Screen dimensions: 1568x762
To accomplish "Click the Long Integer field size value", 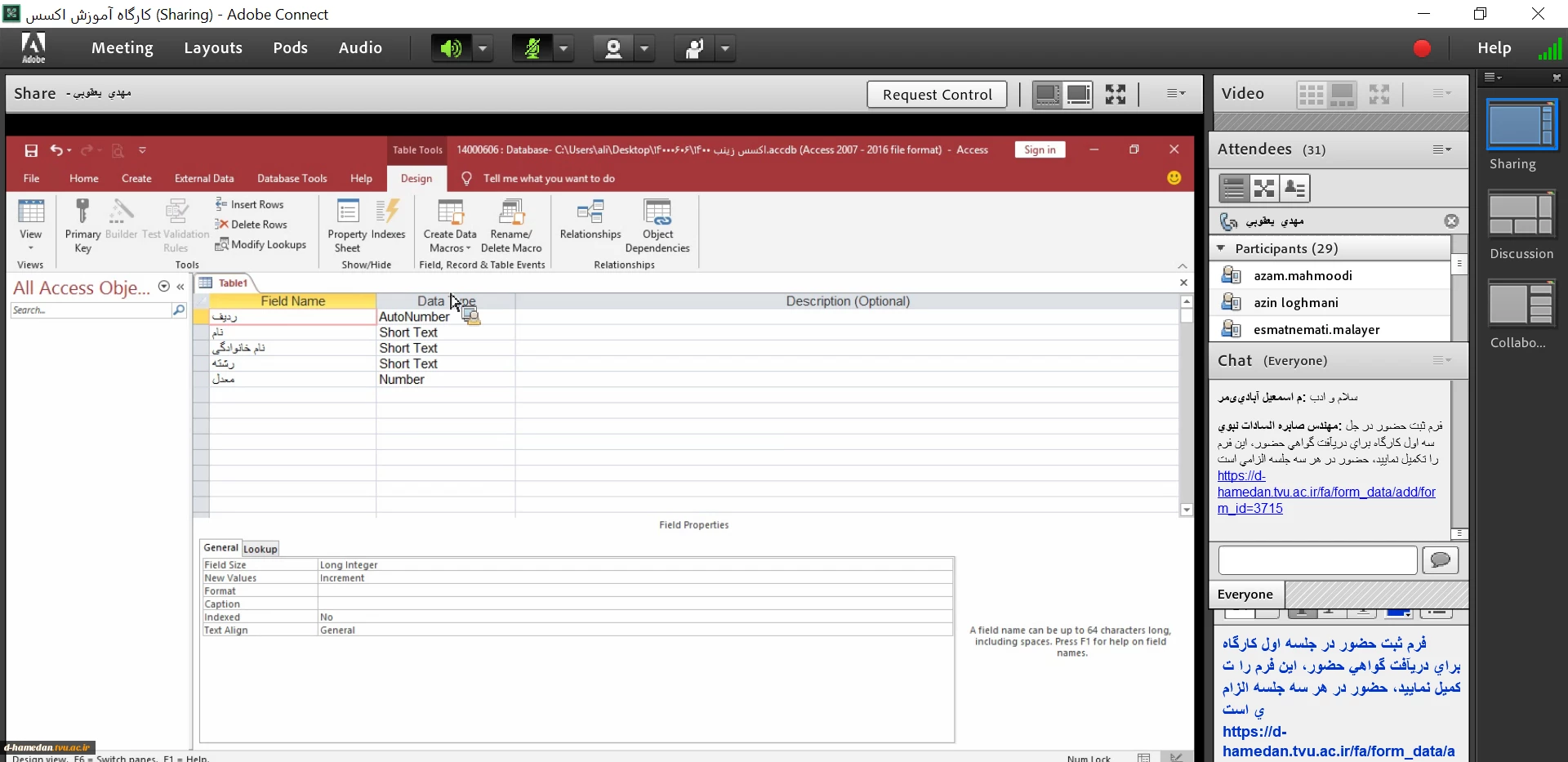I will click(x=635, y=565).
